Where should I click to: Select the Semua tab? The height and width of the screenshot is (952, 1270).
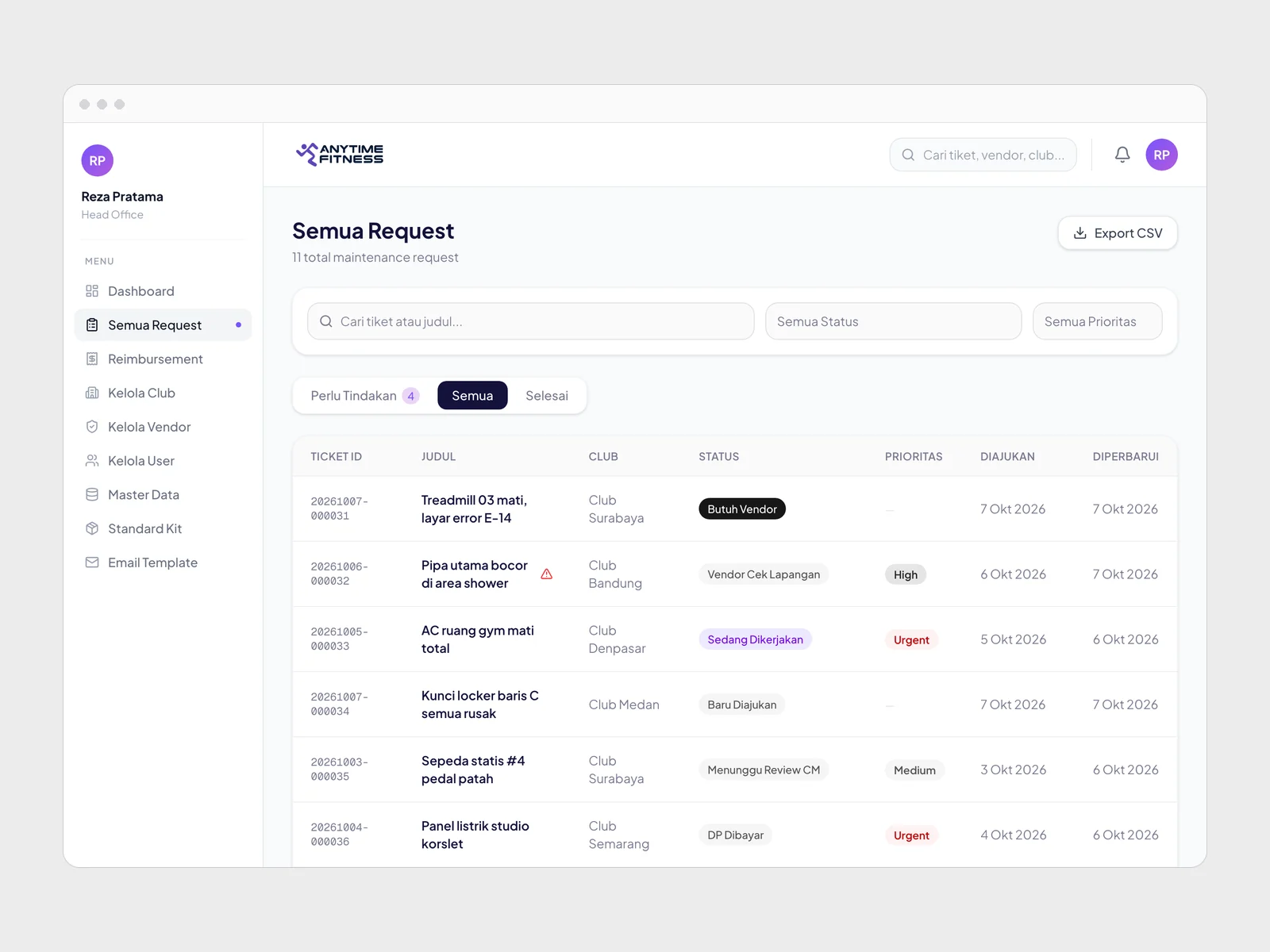(472, 396)
